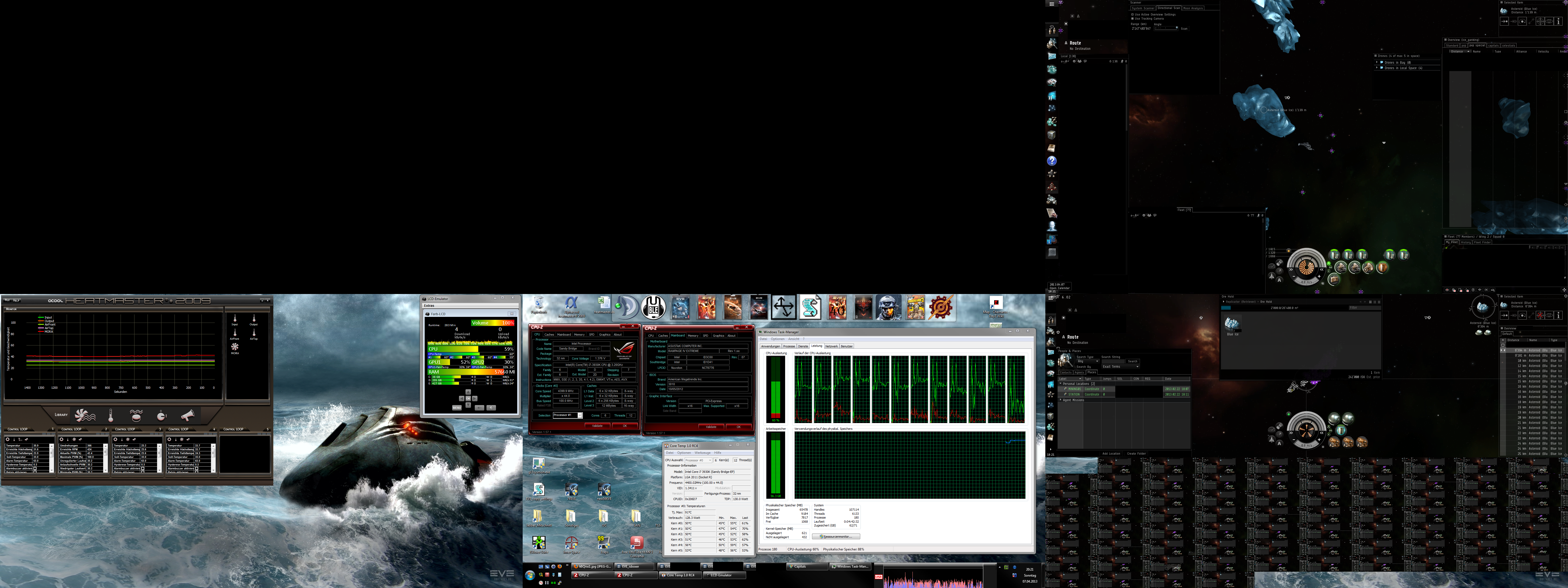The height and width of the screenshot is (588, 1568).
Task: Click the show info icon in Selected Item
Action: 1558,21
